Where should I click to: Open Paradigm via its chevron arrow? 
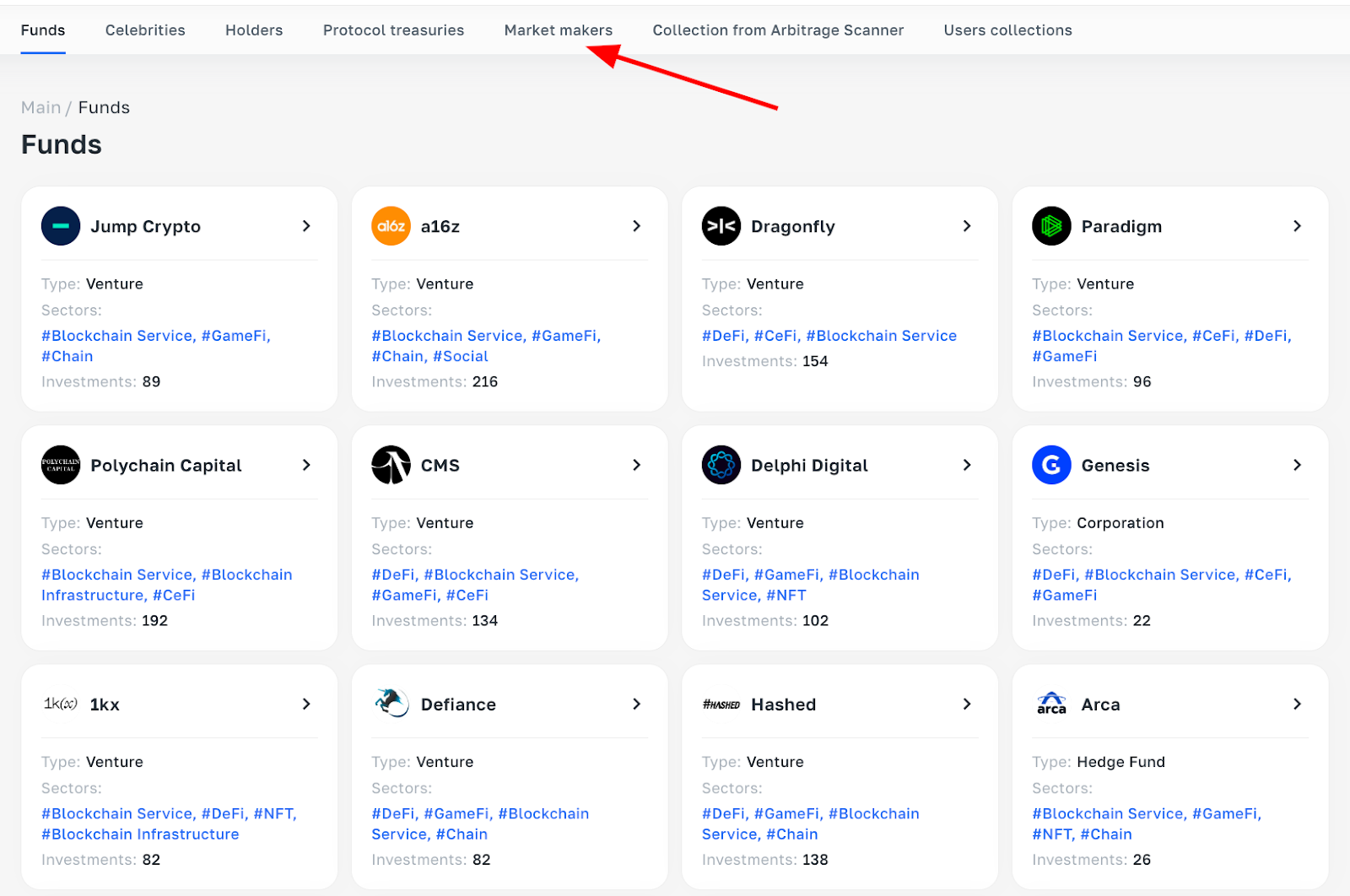tap(1297, 226)
